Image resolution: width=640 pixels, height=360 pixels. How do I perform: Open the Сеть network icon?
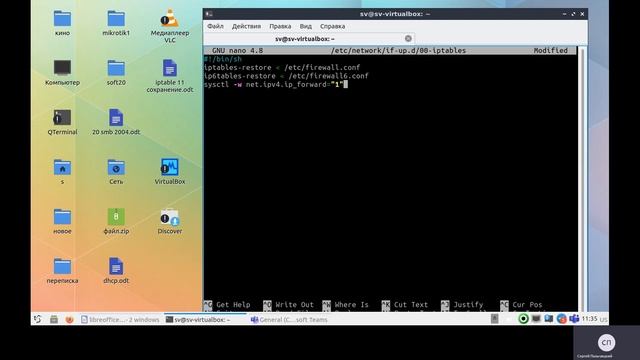[x=116, y=167]
